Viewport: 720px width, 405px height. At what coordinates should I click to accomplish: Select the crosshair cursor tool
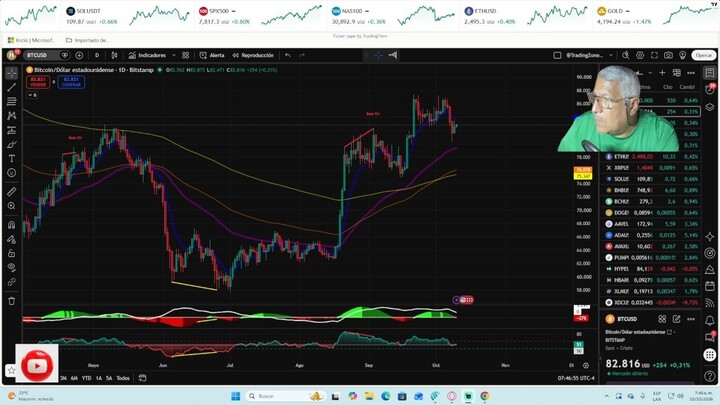coord(11,73)
